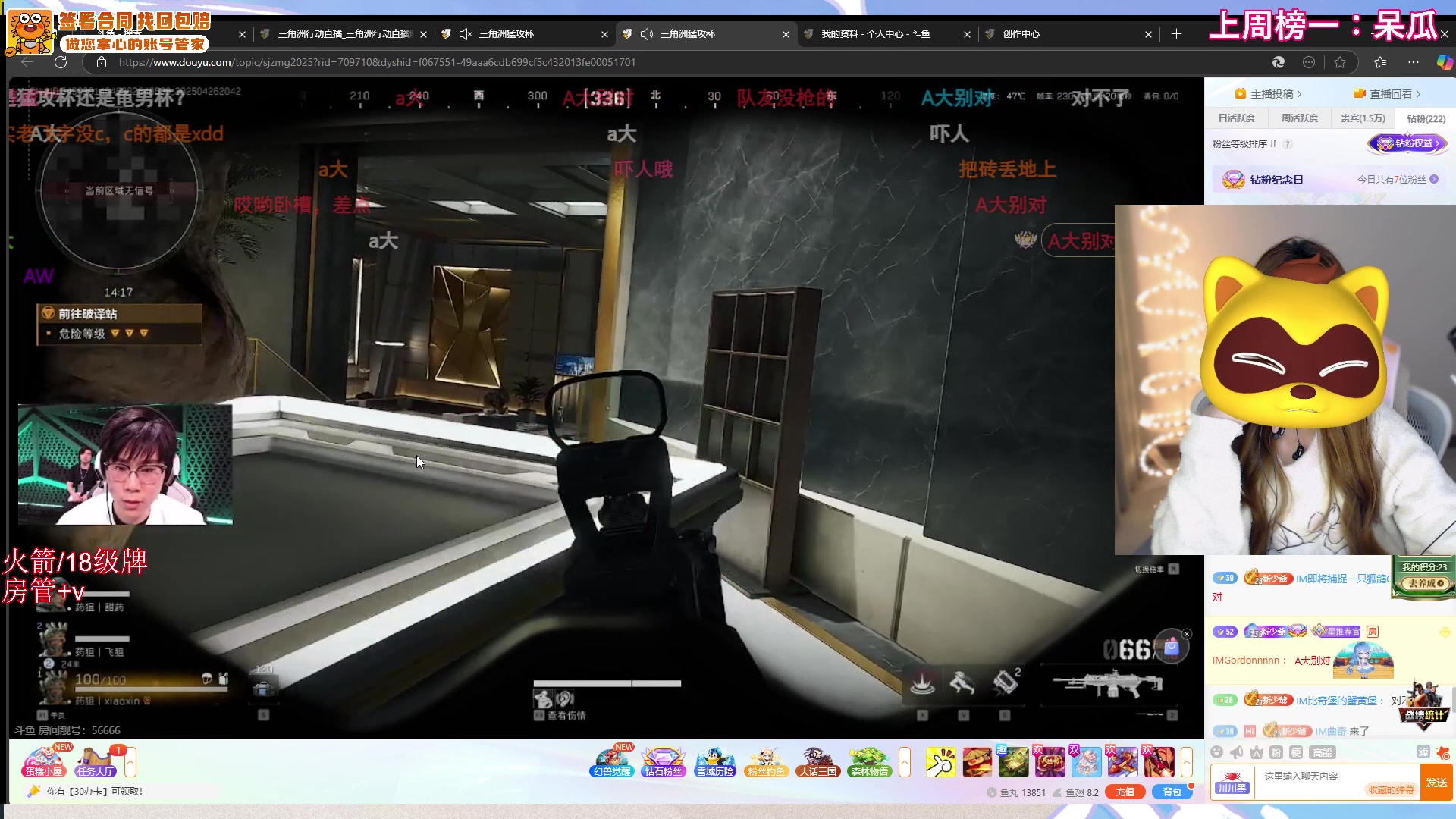This screenshot has height=819, width=1456.
Task: Reload the page with browser refresh icon
Action: pos(61,62)
